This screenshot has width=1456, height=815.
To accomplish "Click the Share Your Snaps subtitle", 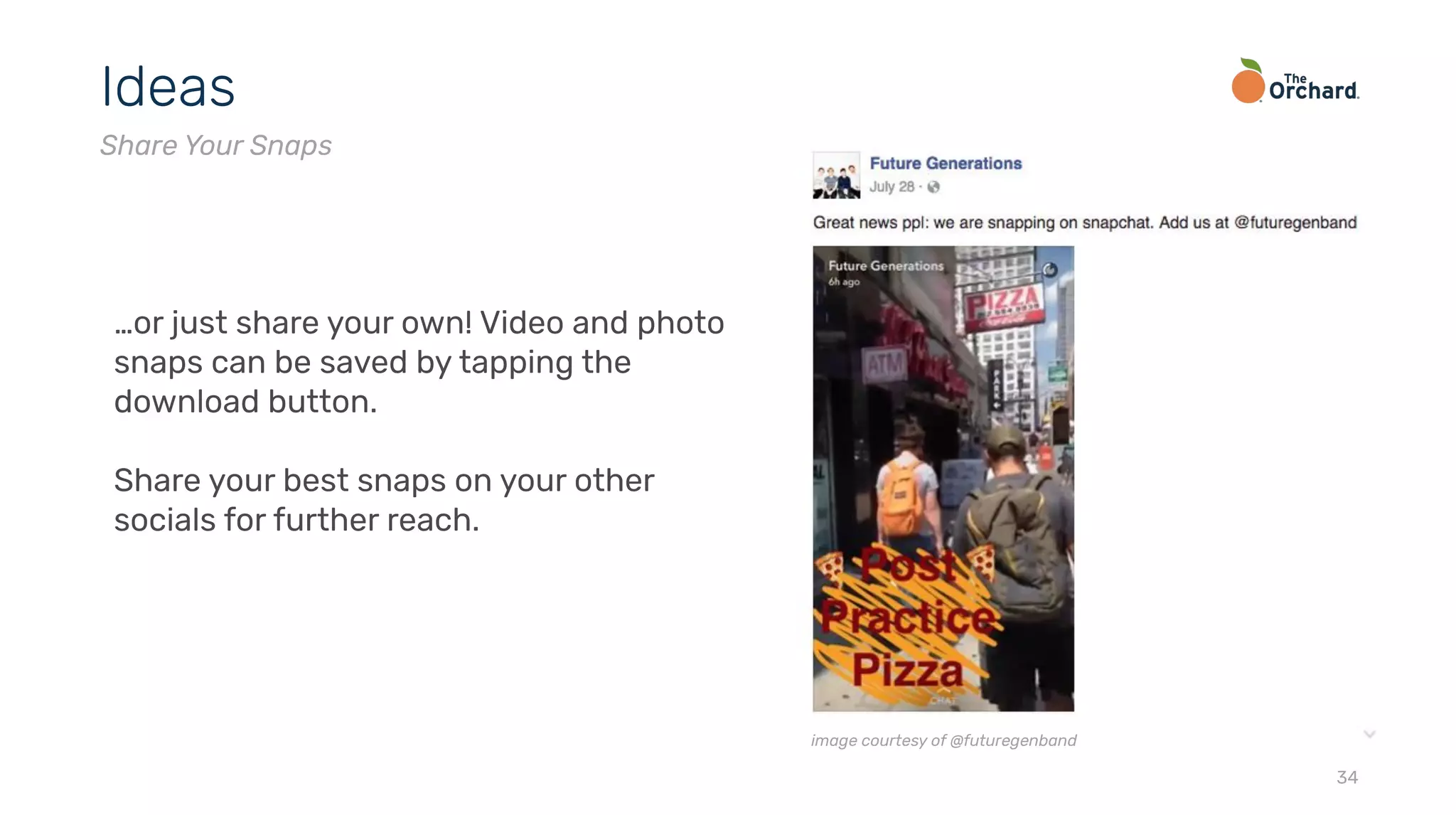I will pyautogui.click(x=215, y=146).
